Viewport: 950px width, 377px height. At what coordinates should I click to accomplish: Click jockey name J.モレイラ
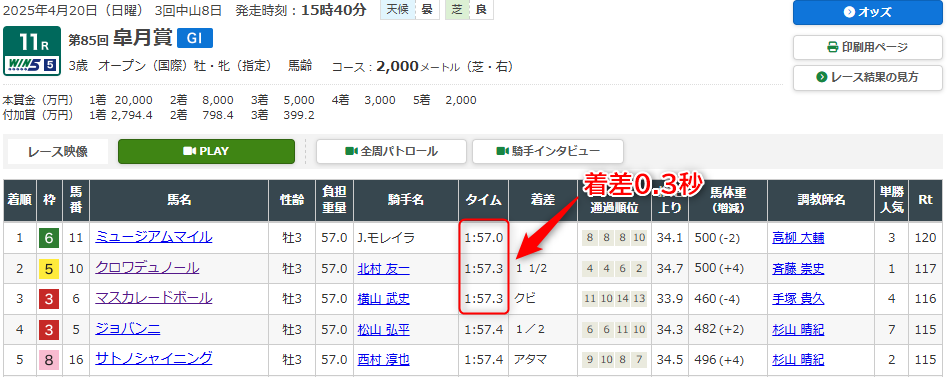[x=386, y=238]
